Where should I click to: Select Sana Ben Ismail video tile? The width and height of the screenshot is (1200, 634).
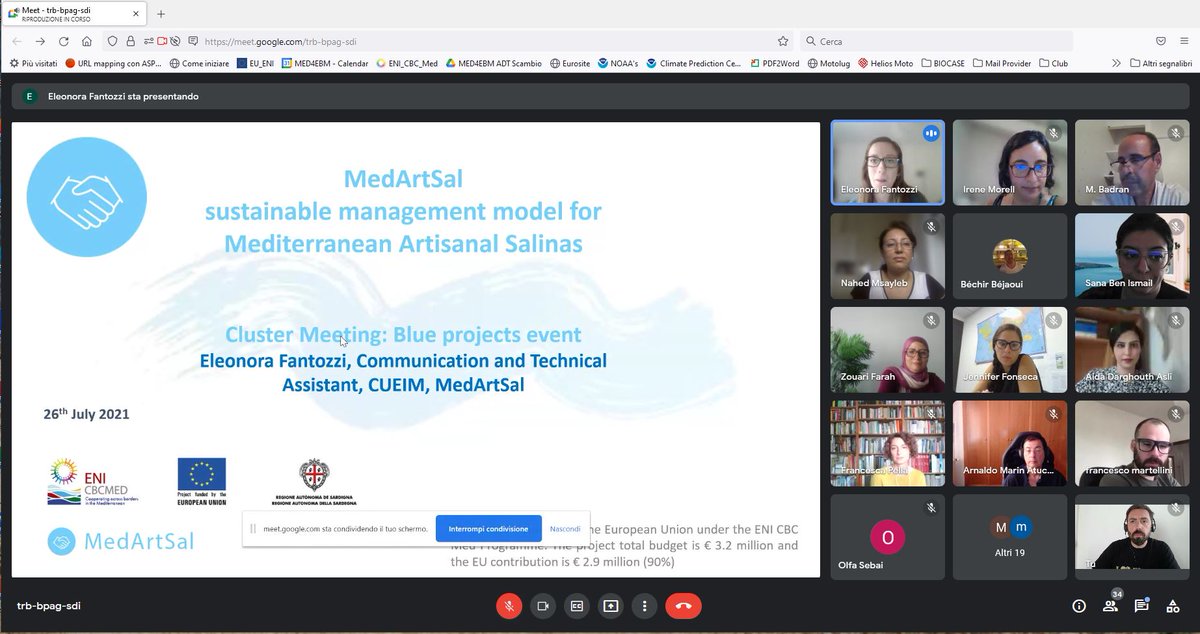tap(1132, 256)
